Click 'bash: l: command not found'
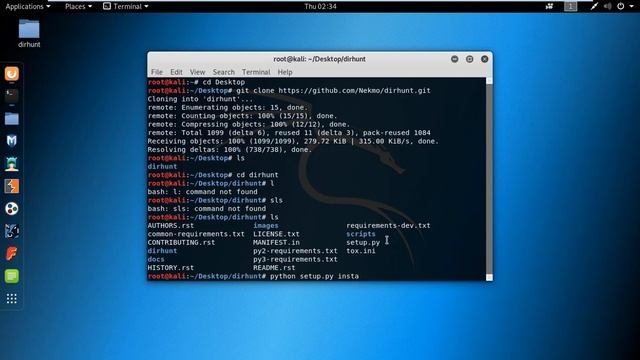Screen dimensions: 640x360 pos(202,192)
